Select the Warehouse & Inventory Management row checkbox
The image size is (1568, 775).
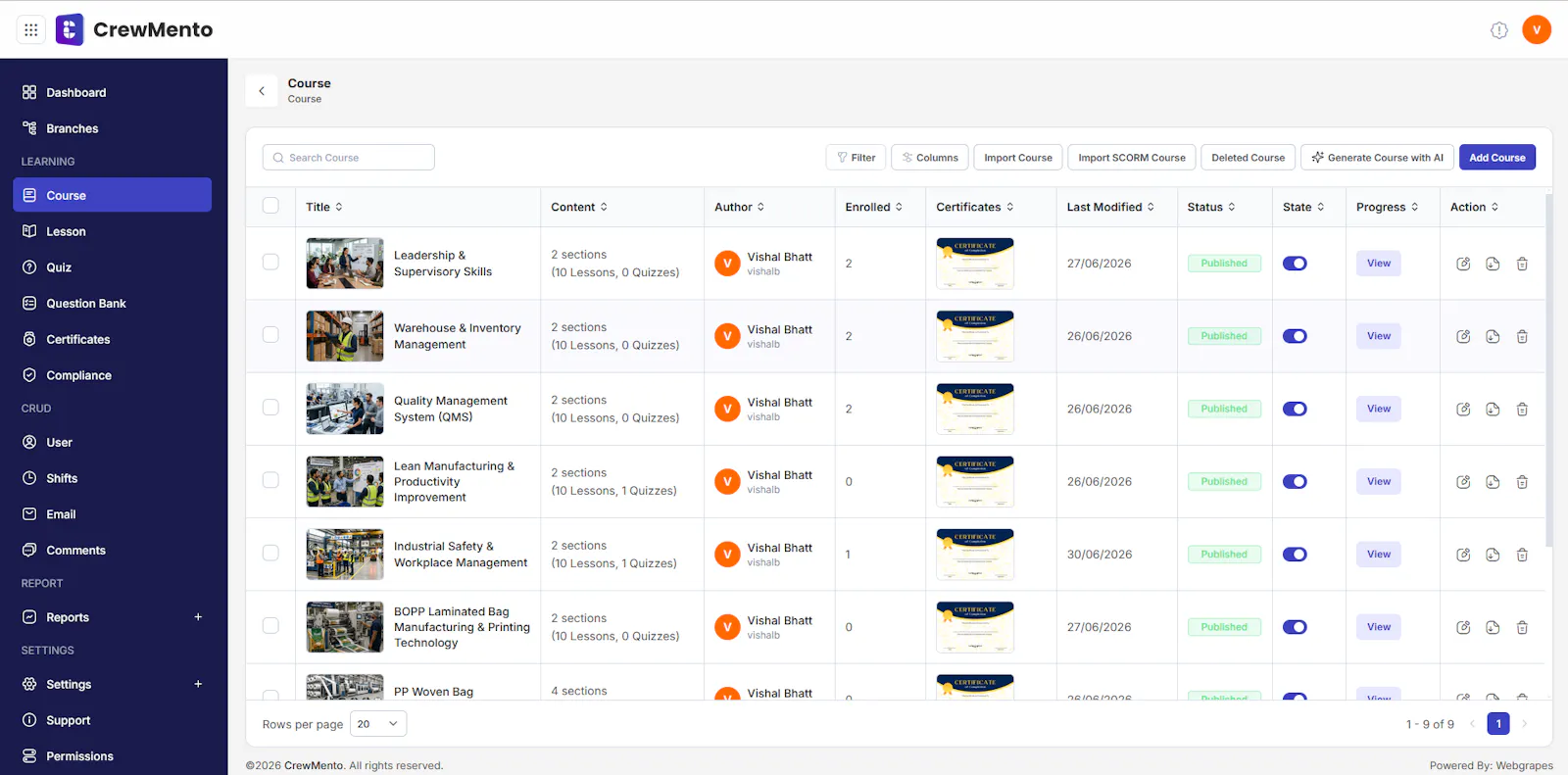pyautogui.click(x=270, y=334)
